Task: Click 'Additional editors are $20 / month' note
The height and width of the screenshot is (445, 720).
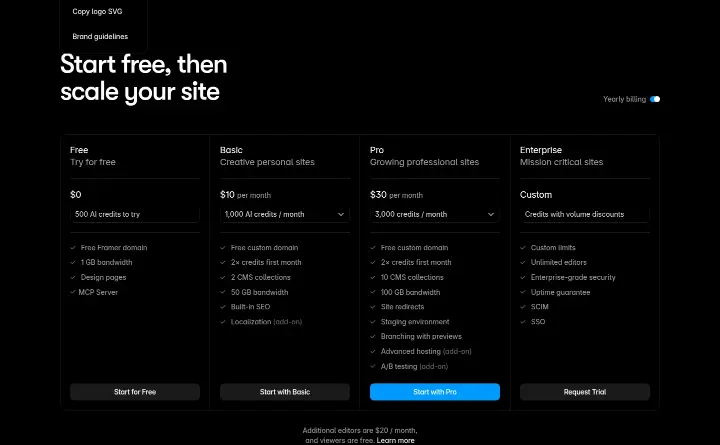Action: [x=360, y=431]
